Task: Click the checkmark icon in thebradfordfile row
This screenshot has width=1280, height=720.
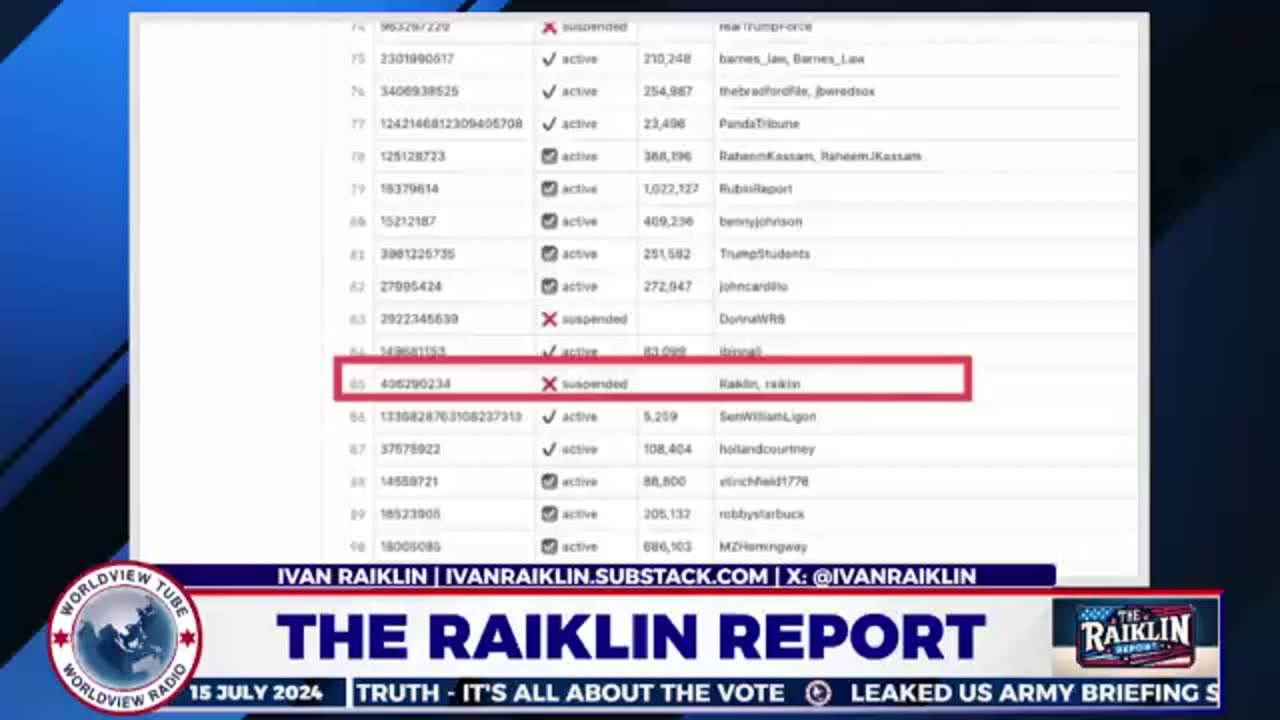Action: (x=549, y=91)
